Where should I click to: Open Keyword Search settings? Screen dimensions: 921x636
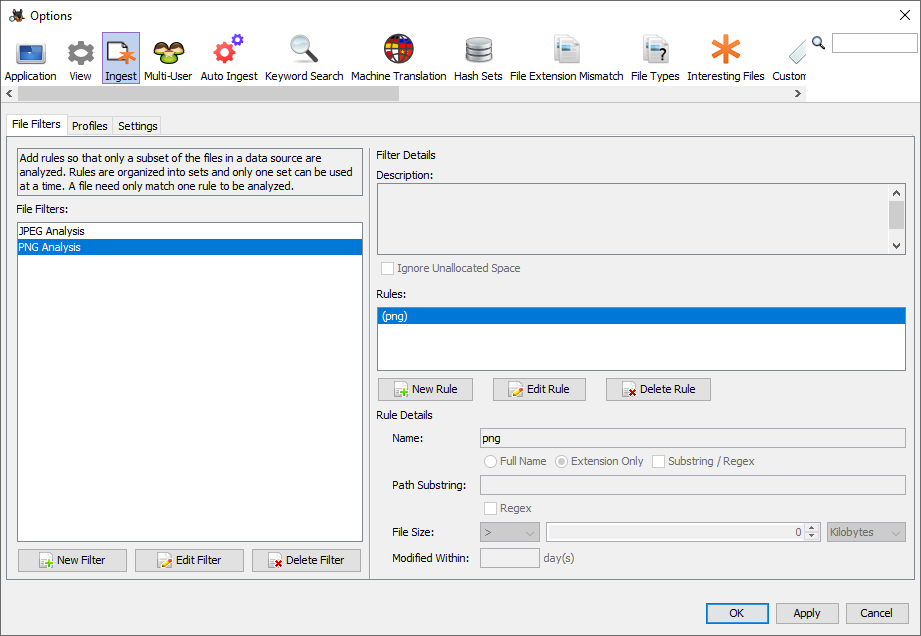coord(304,58)
